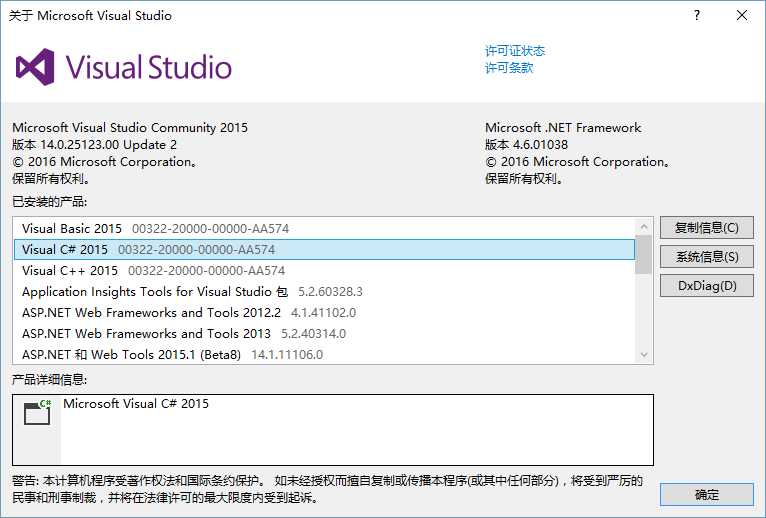
Task: Click the version text 14.0.25123.00 Update 2
Action: click(94, 145)
